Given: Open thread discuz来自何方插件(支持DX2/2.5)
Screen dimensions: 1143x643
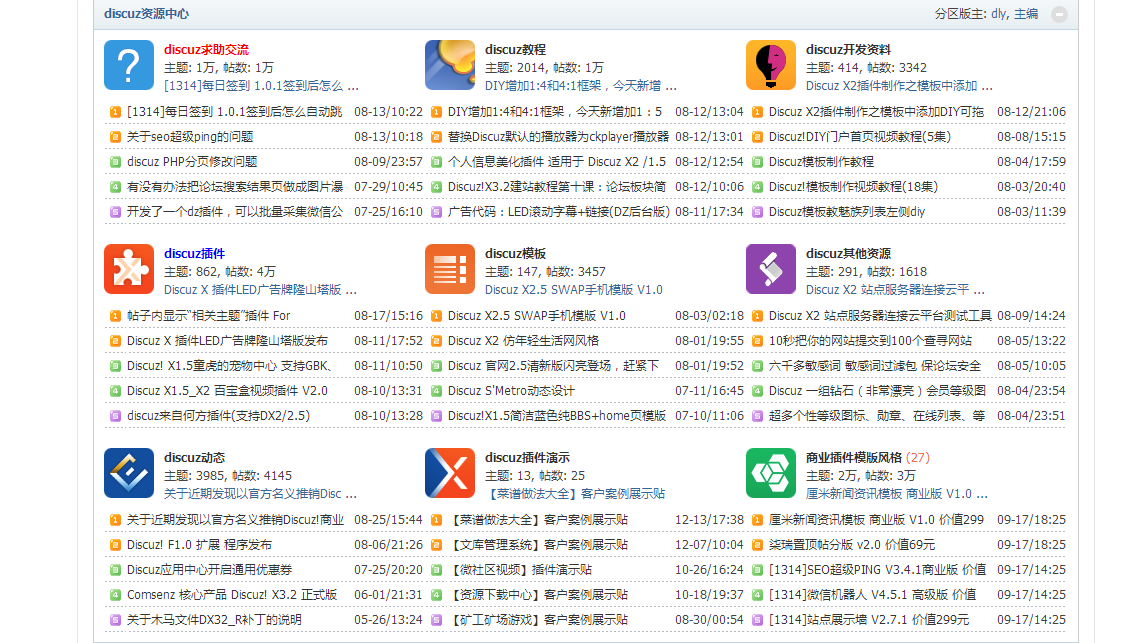Looking at the screenshot, I should click(x=219, y=416).
